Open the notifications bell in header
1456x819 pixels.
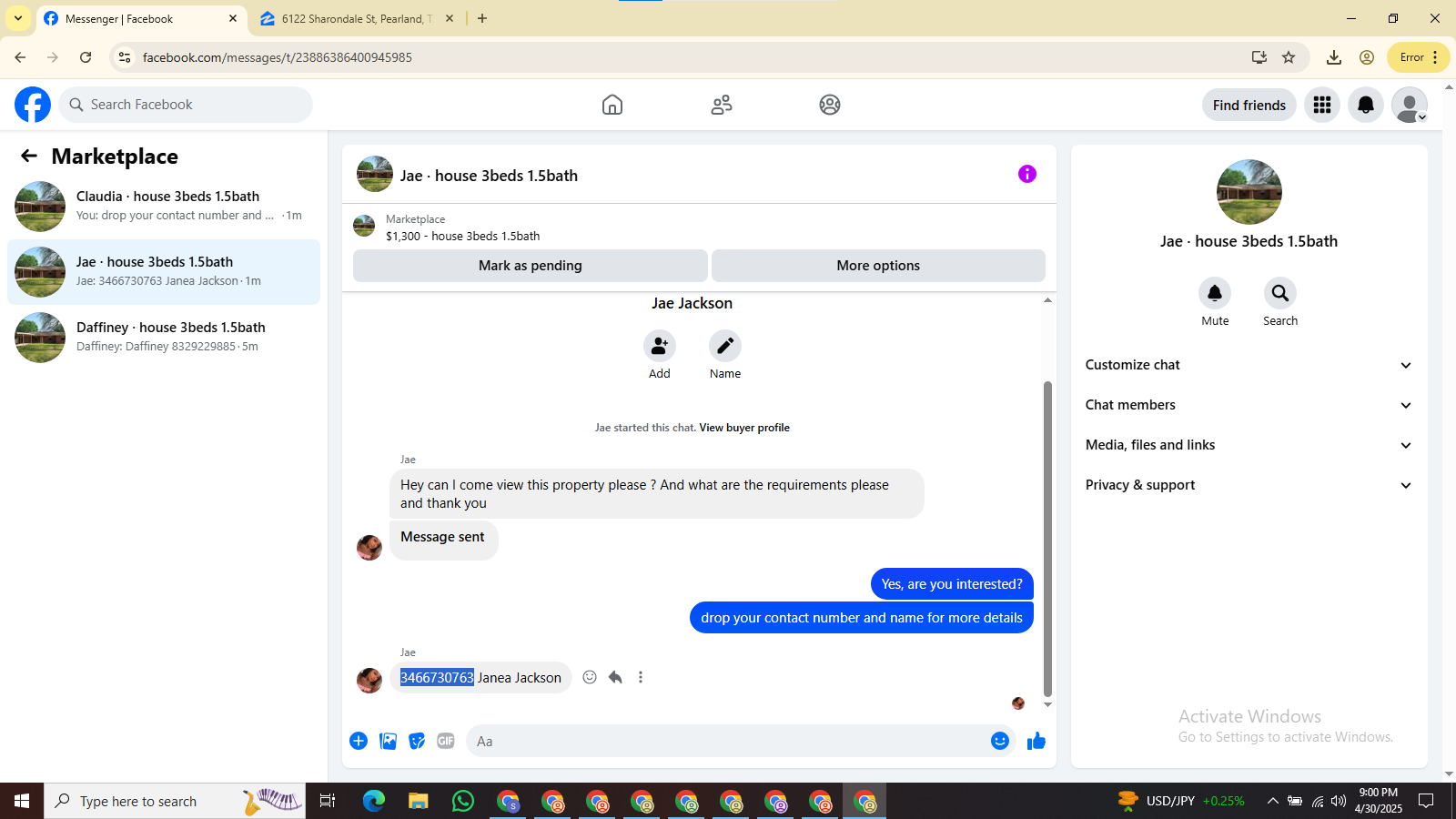click(1366, 105)
